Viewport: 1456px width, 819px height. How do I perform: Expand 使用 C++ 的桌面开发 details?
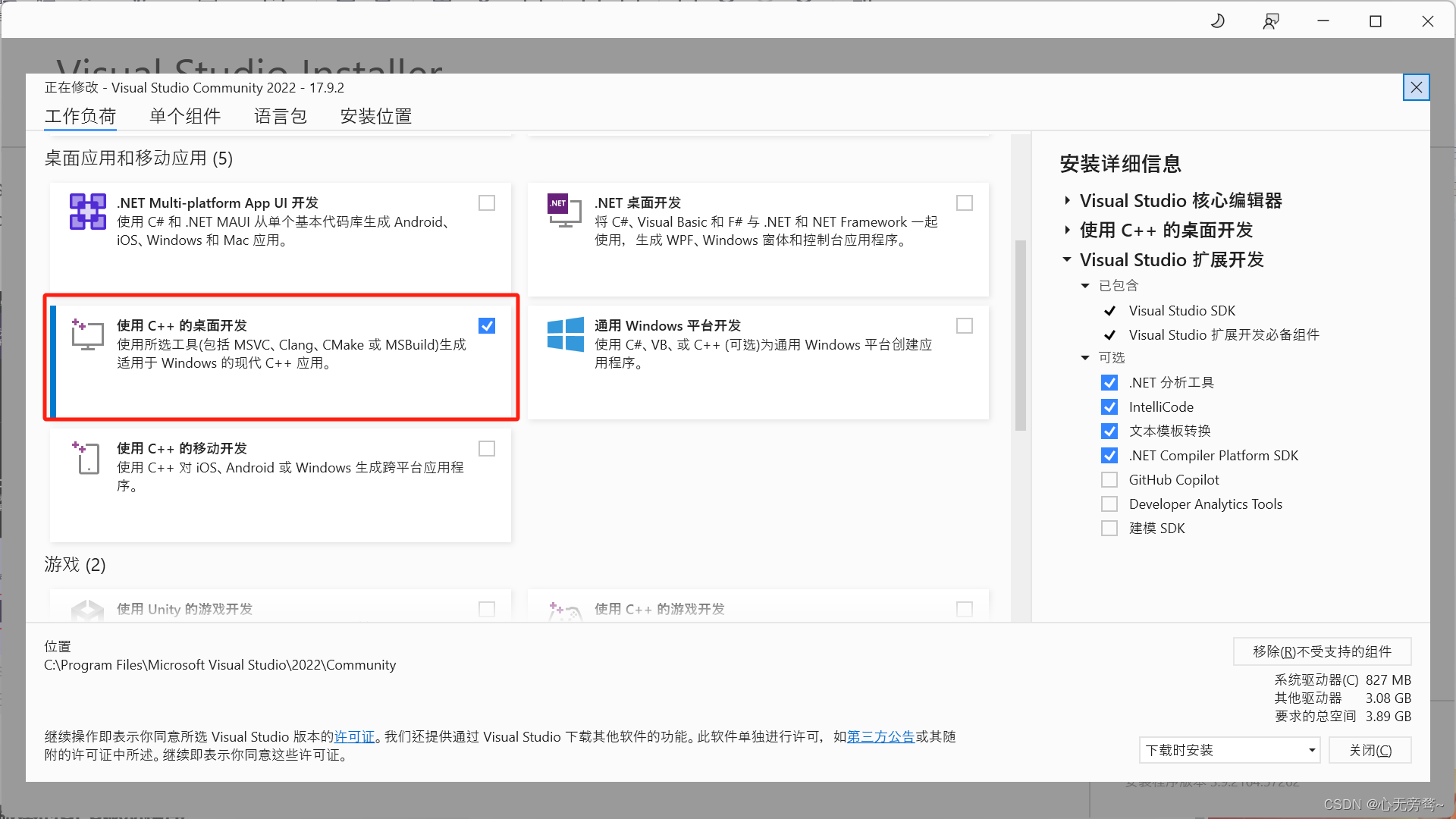coord(1067,231)
